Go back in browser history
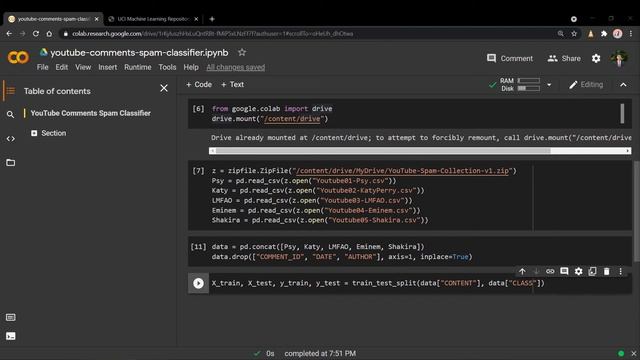This screenshot has height=360, width=640. [9, 33]
